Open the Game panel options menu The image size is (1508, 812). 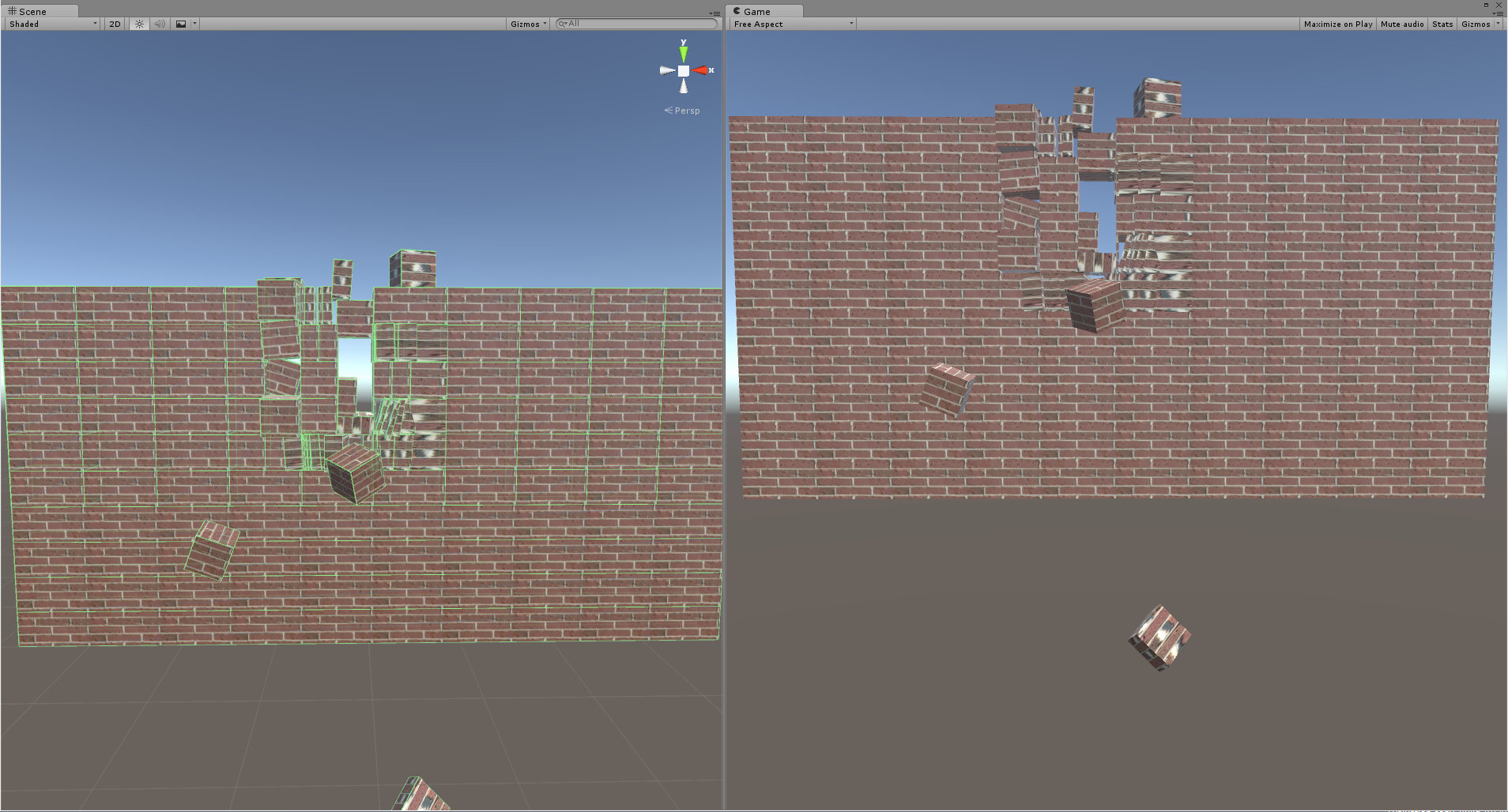[1499, 13]
